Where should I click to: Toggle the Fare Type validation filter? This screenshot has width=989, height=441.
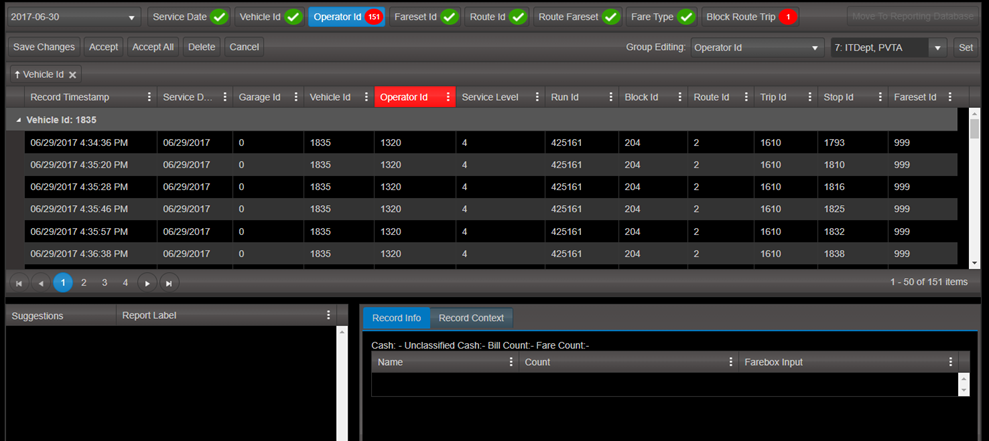pos(662,17)
